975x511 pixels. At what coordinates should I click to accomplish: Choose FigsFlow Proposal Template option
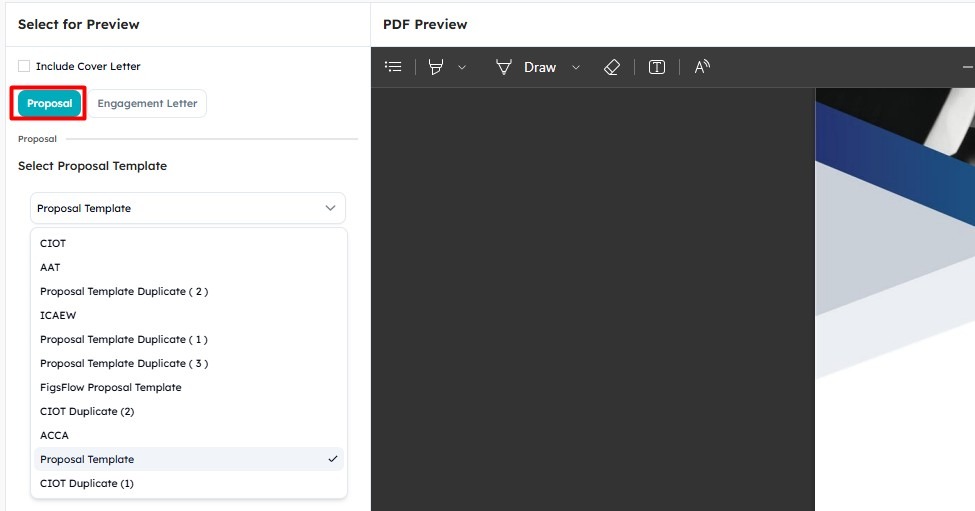(x=188, y=387)
